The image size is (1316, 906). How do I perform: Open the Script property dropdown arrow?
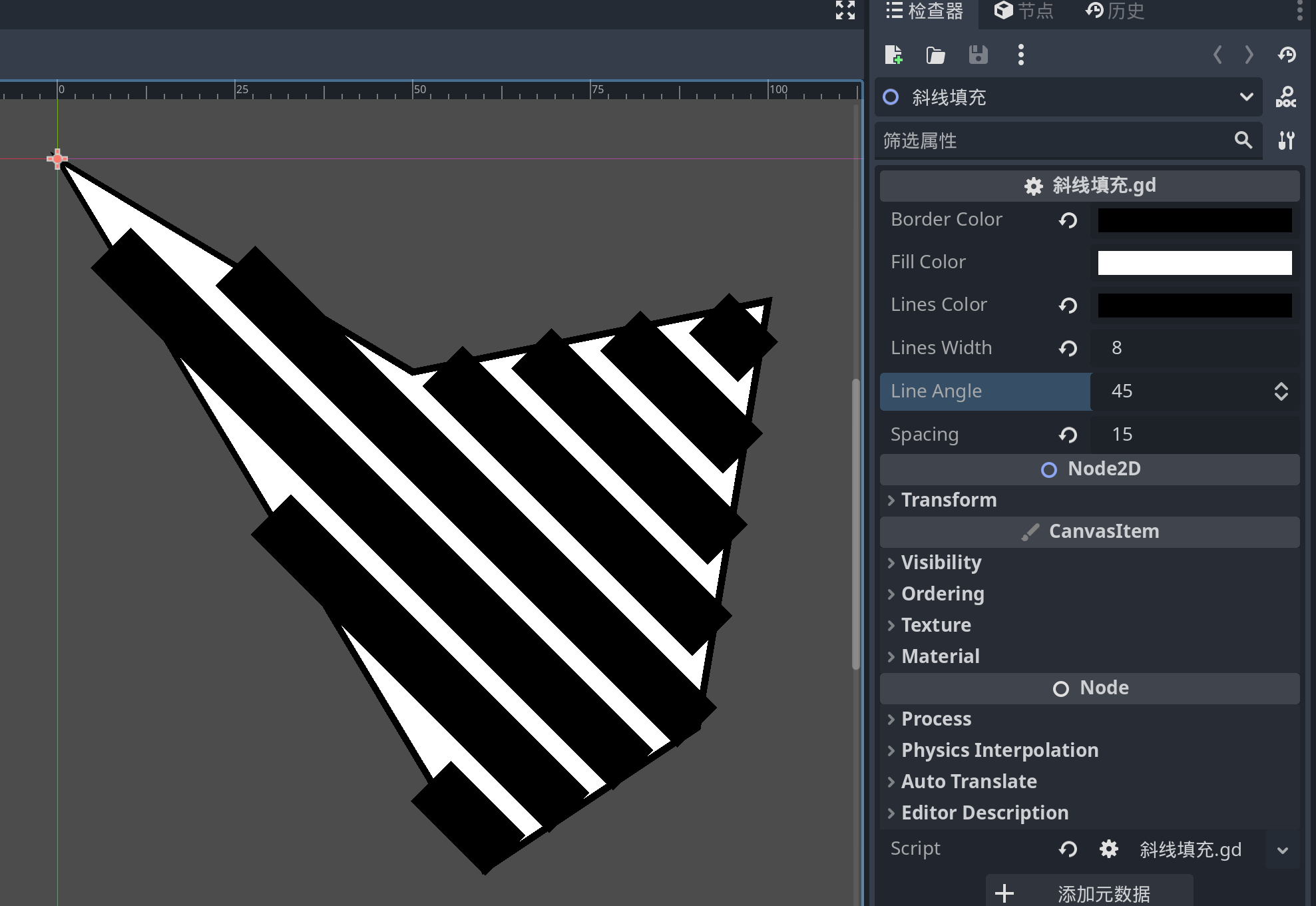[1283, 850]
